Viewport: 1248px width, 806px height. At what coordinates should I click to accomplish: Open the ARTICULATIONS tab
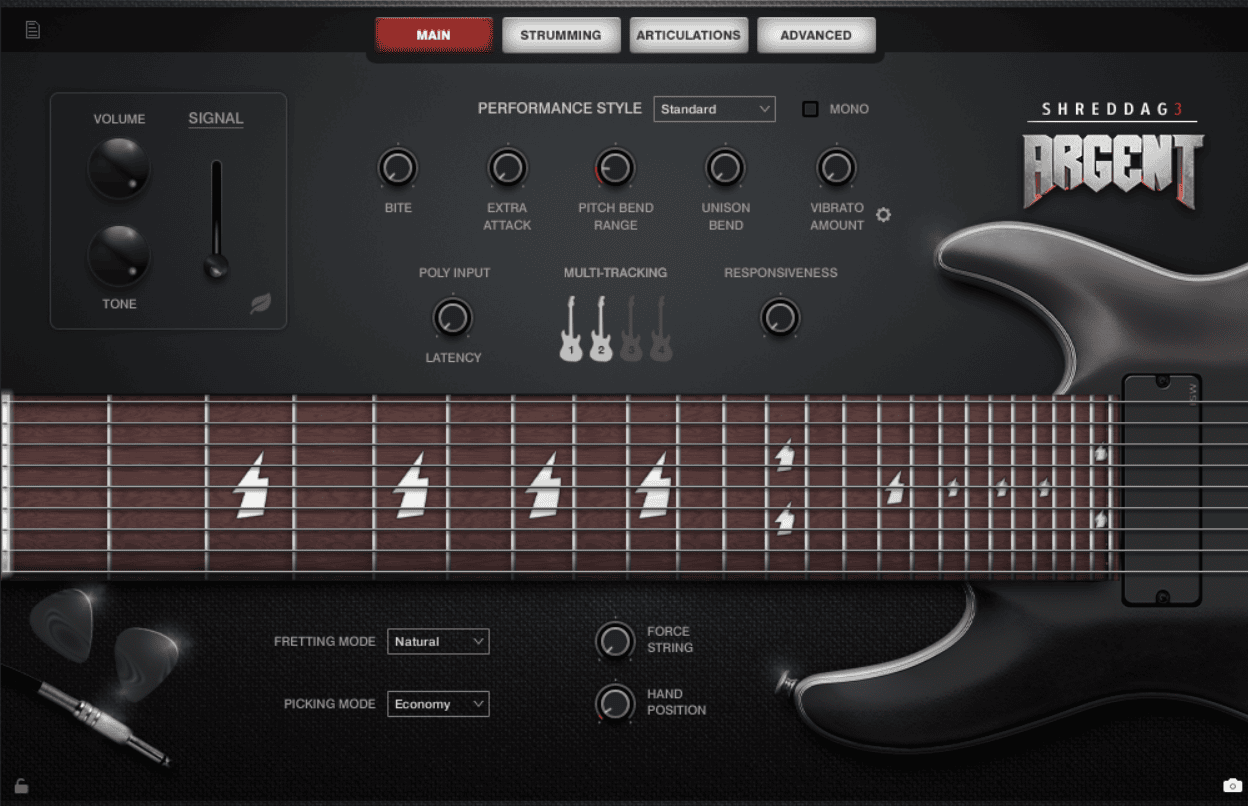[688, 34]
